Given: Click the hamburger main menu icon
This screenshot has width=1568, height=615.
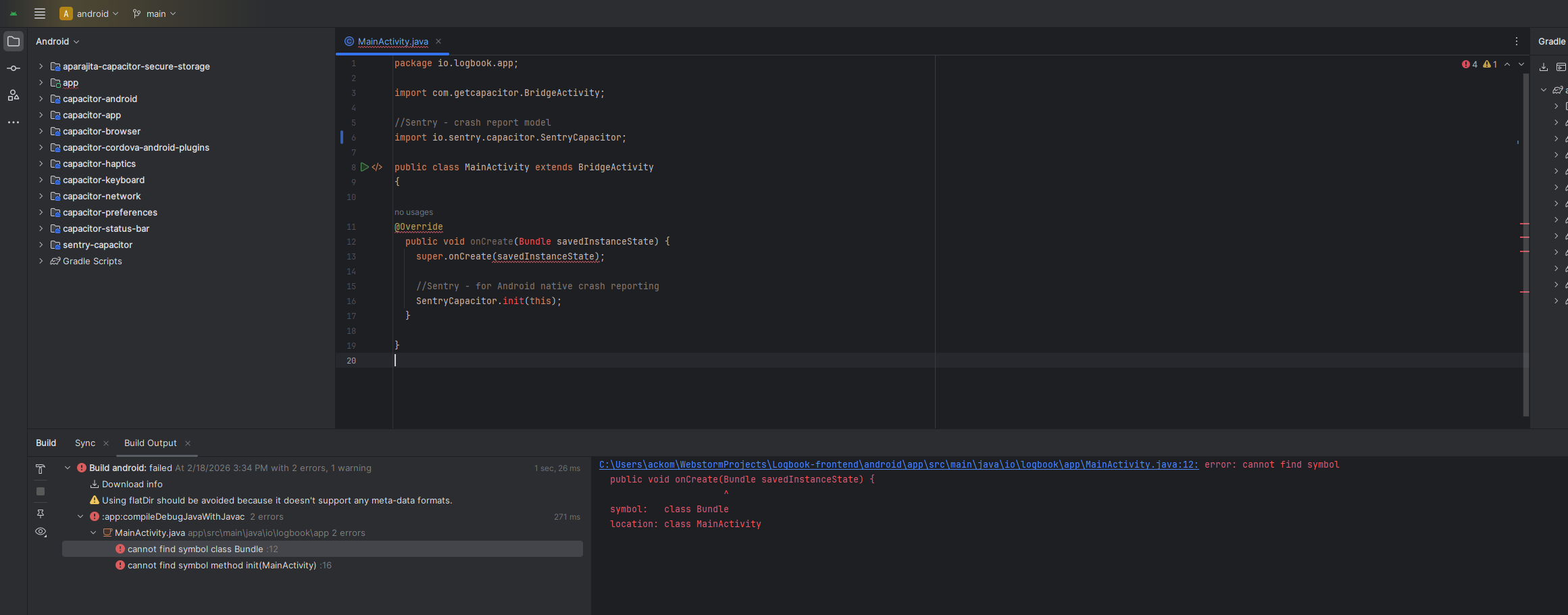Looking at the screenshot, I should point(40,14).
